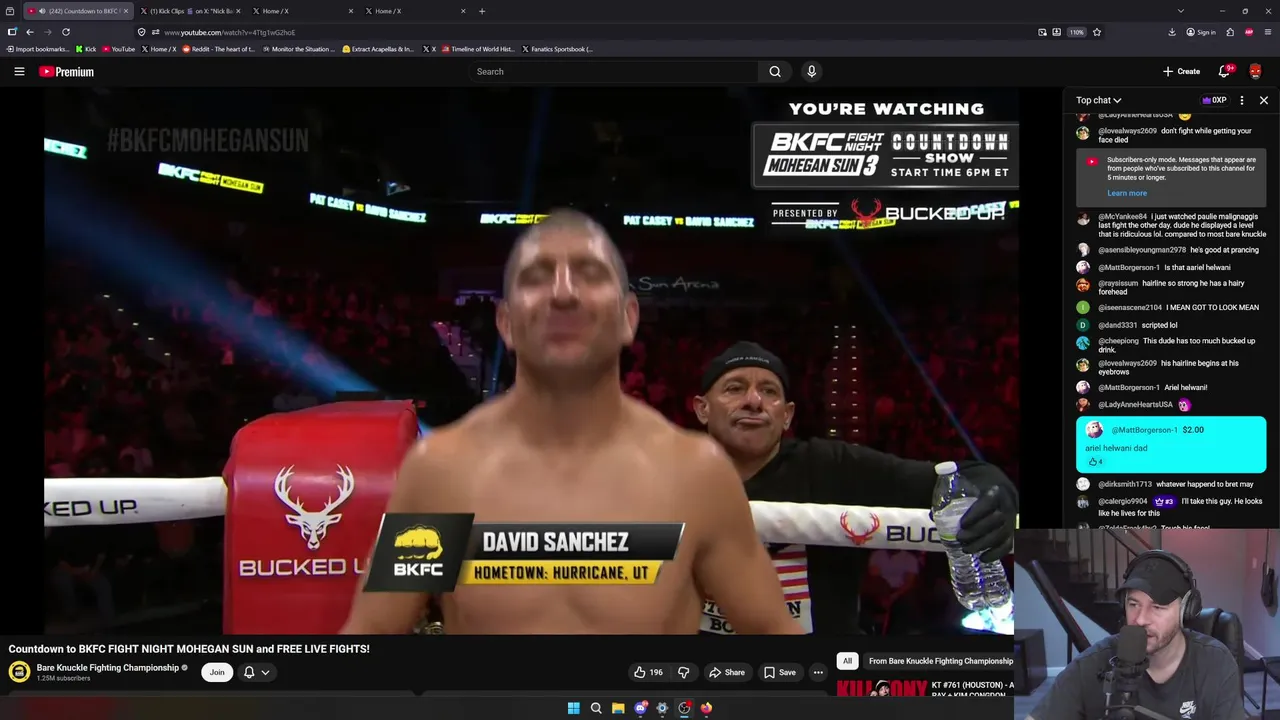Open Import bookmarks bookmark item

point(37,49)
